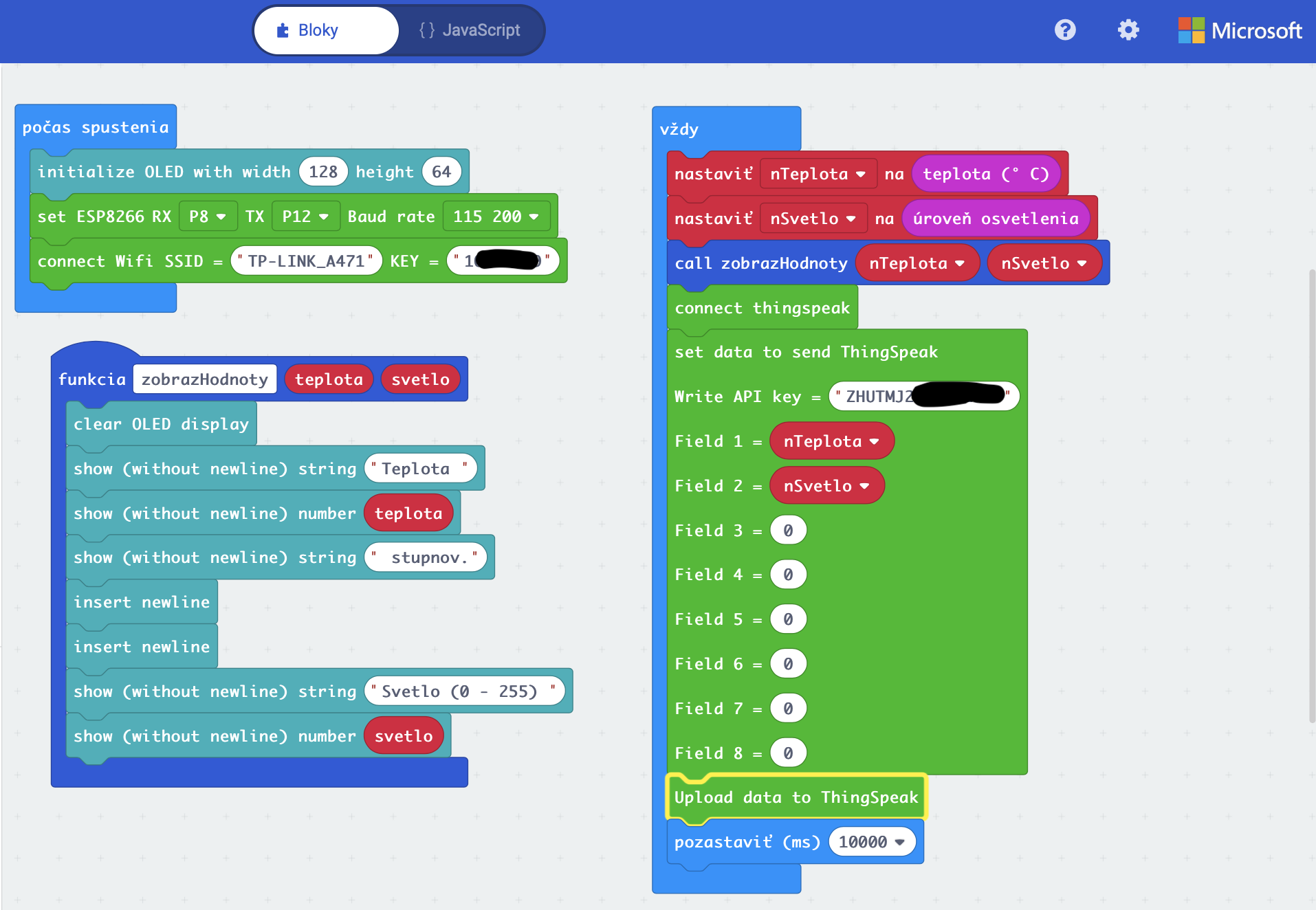The height and width of the screenshot is (910, 1316).
Task: Open the TX pin P12 dropdown
Action: pos(305,217)
